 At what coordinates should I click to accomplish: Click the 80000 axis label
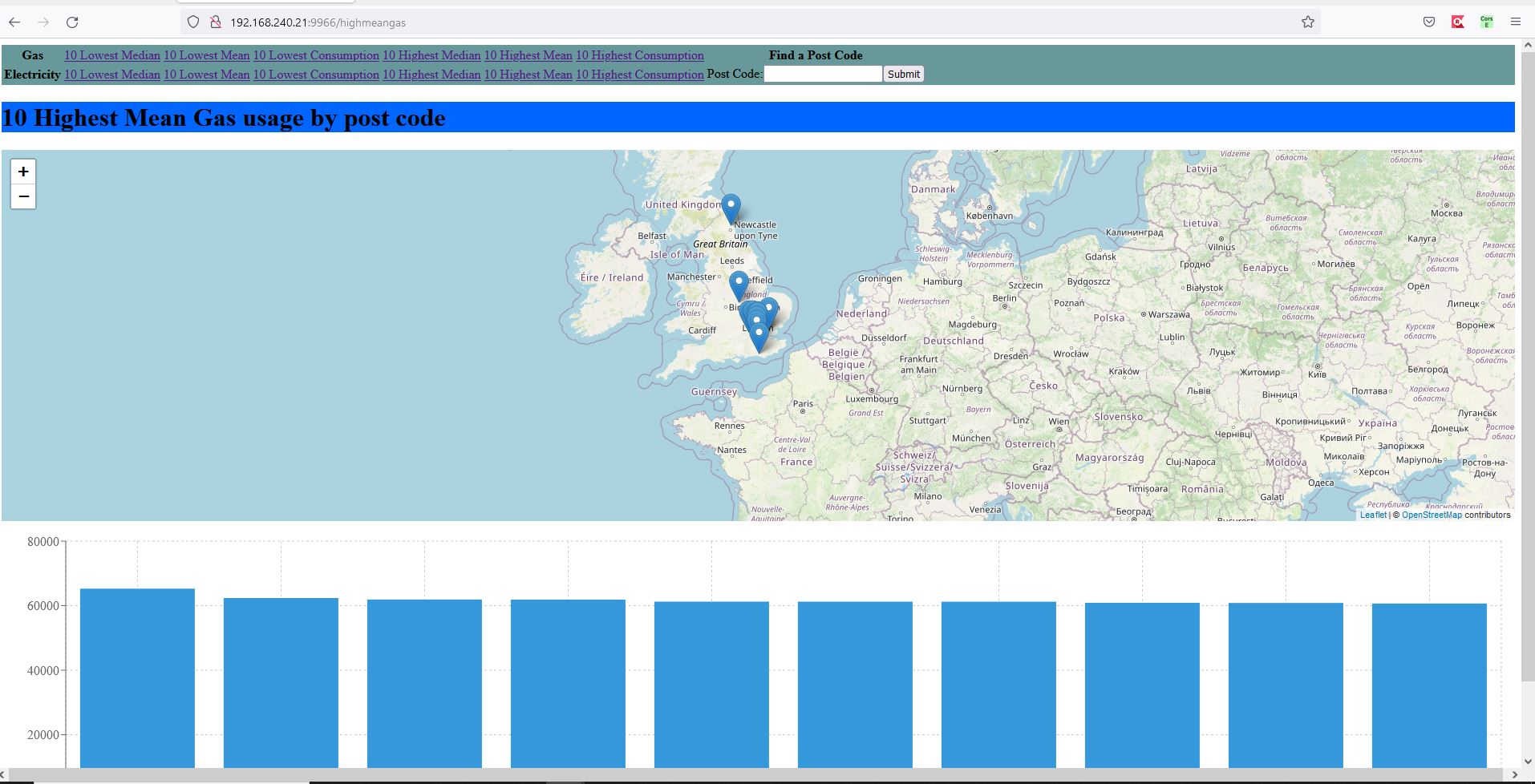coord(43,542)
